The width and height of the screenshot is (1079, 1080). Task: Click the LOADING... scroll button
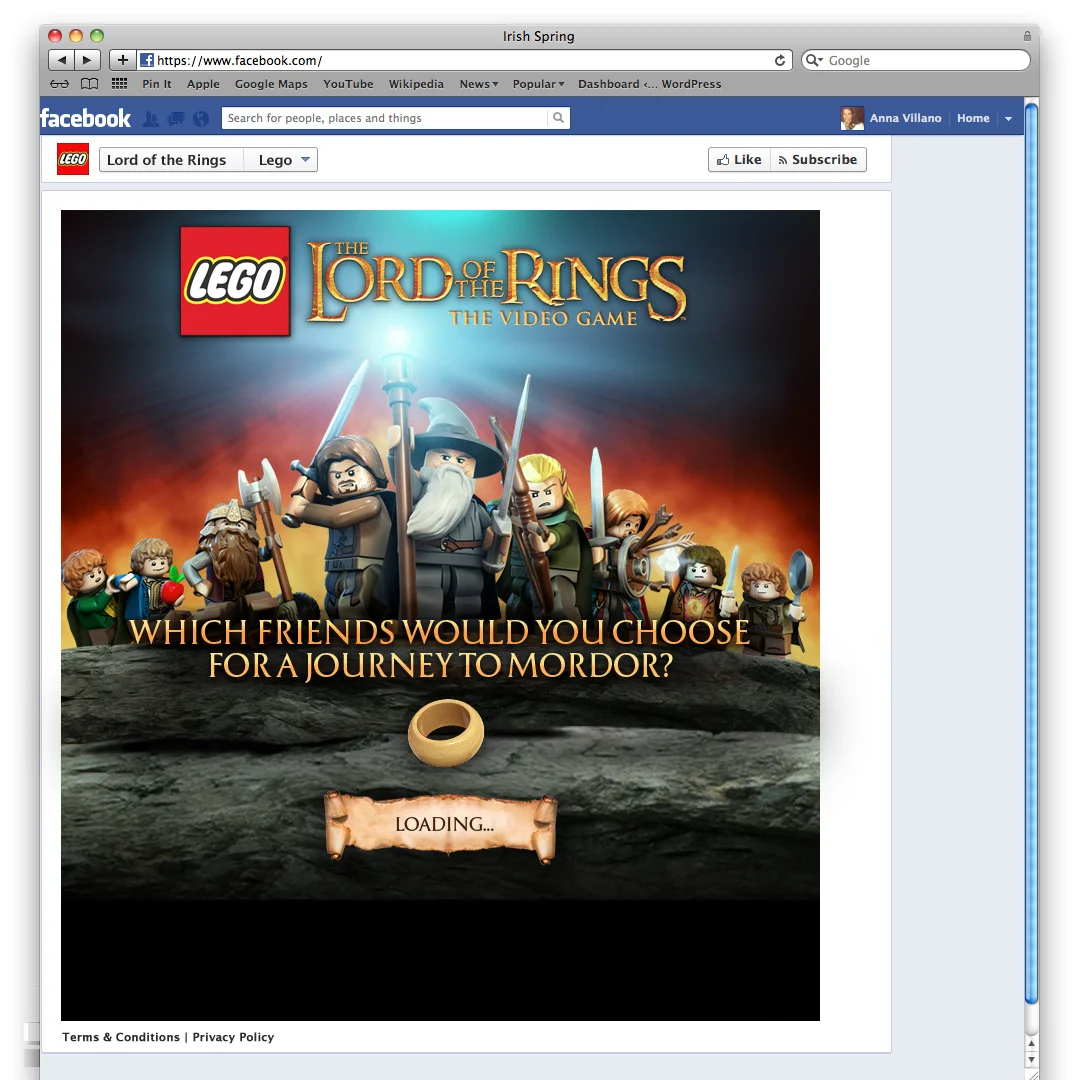click(x=441, y=825)
